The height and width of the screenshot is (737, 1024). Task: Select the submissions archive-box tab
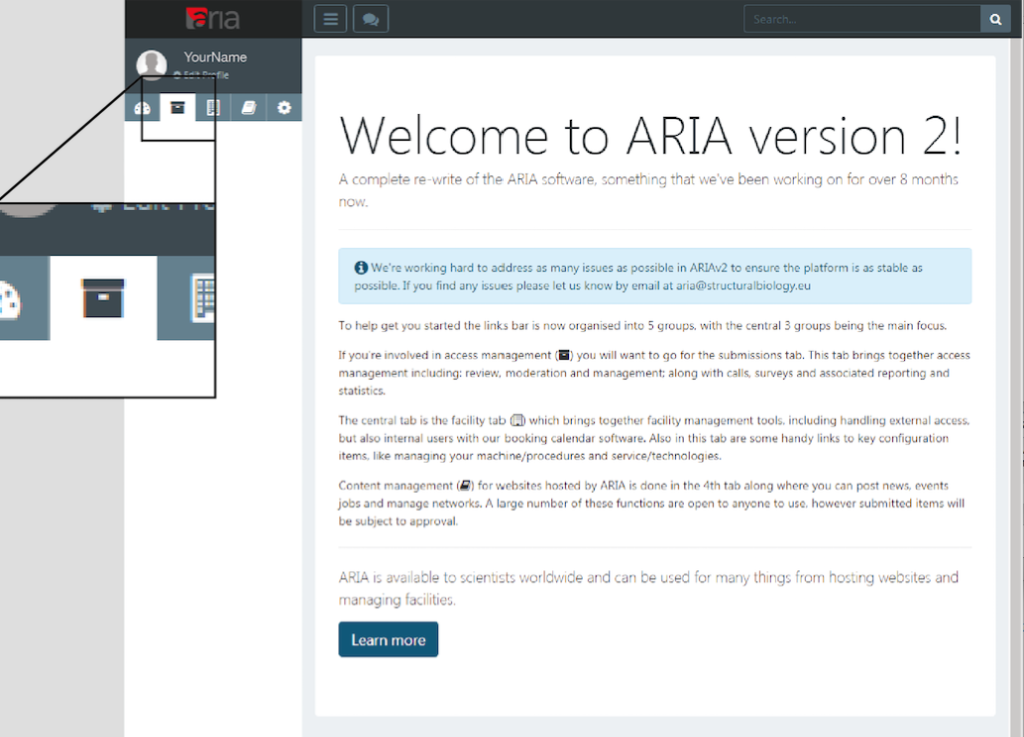178,108
